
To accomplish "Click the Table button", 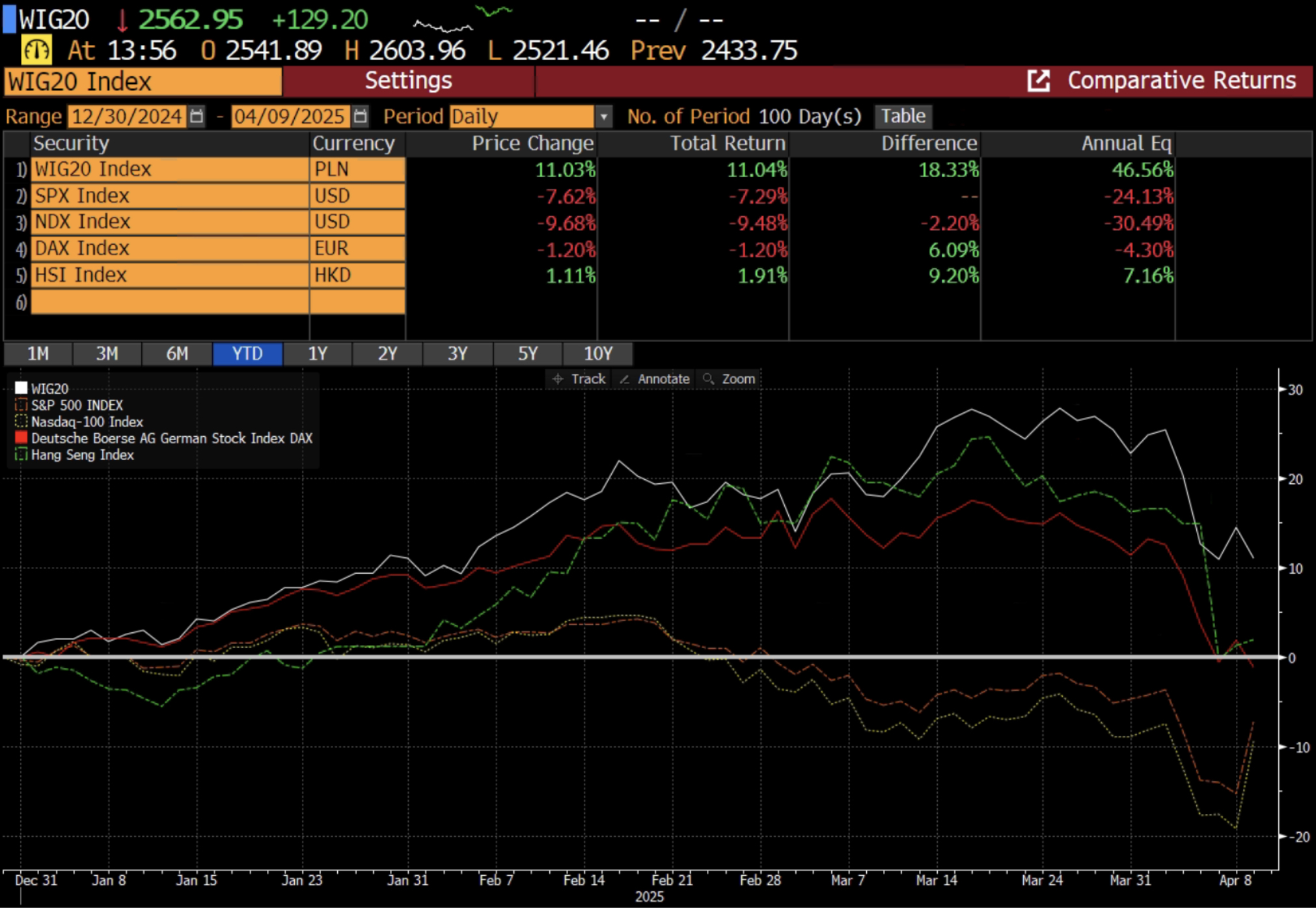I will pos(903,117).
